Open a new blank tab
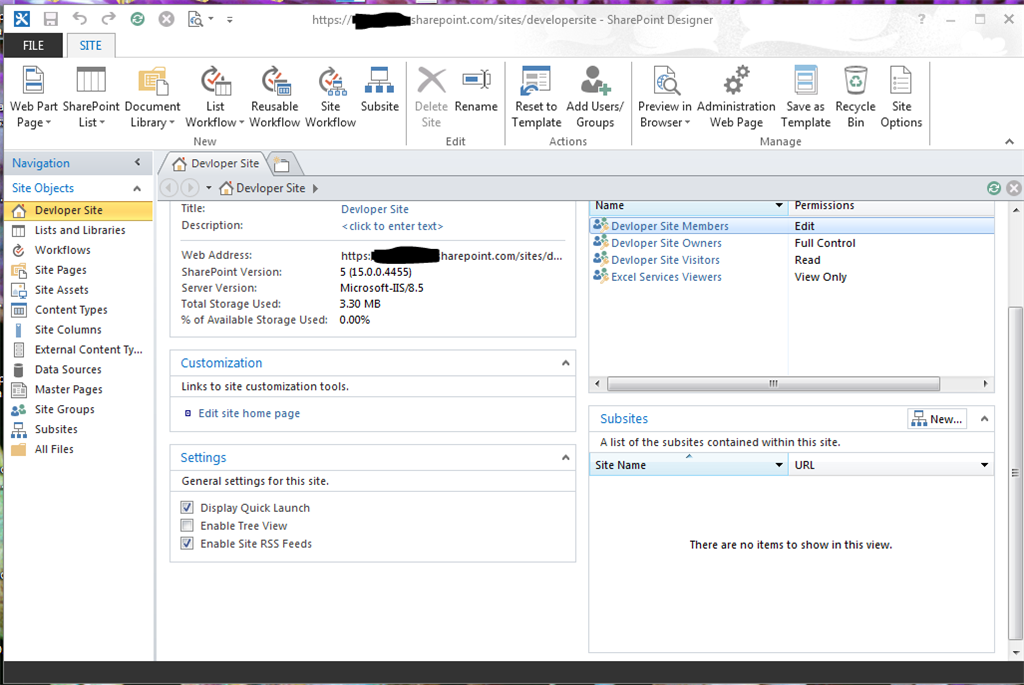1024x685 pixels. pos(282,165)
